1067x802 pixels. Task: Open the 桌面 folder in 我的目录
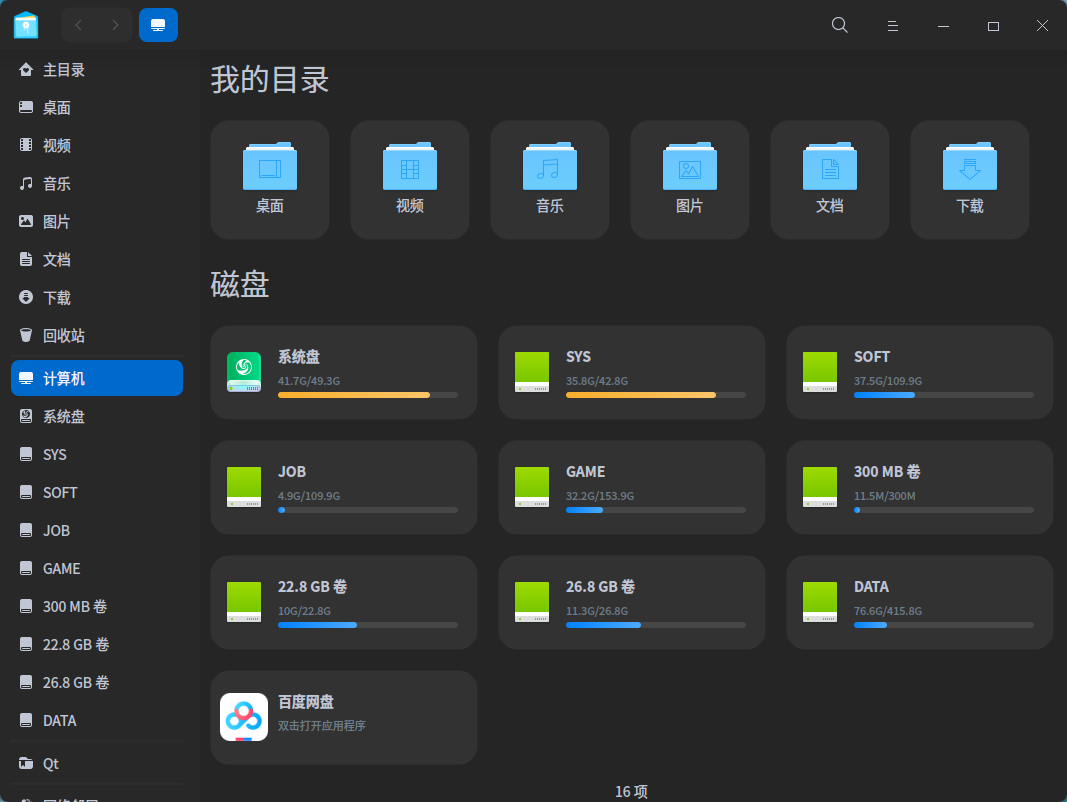(269, 180)
